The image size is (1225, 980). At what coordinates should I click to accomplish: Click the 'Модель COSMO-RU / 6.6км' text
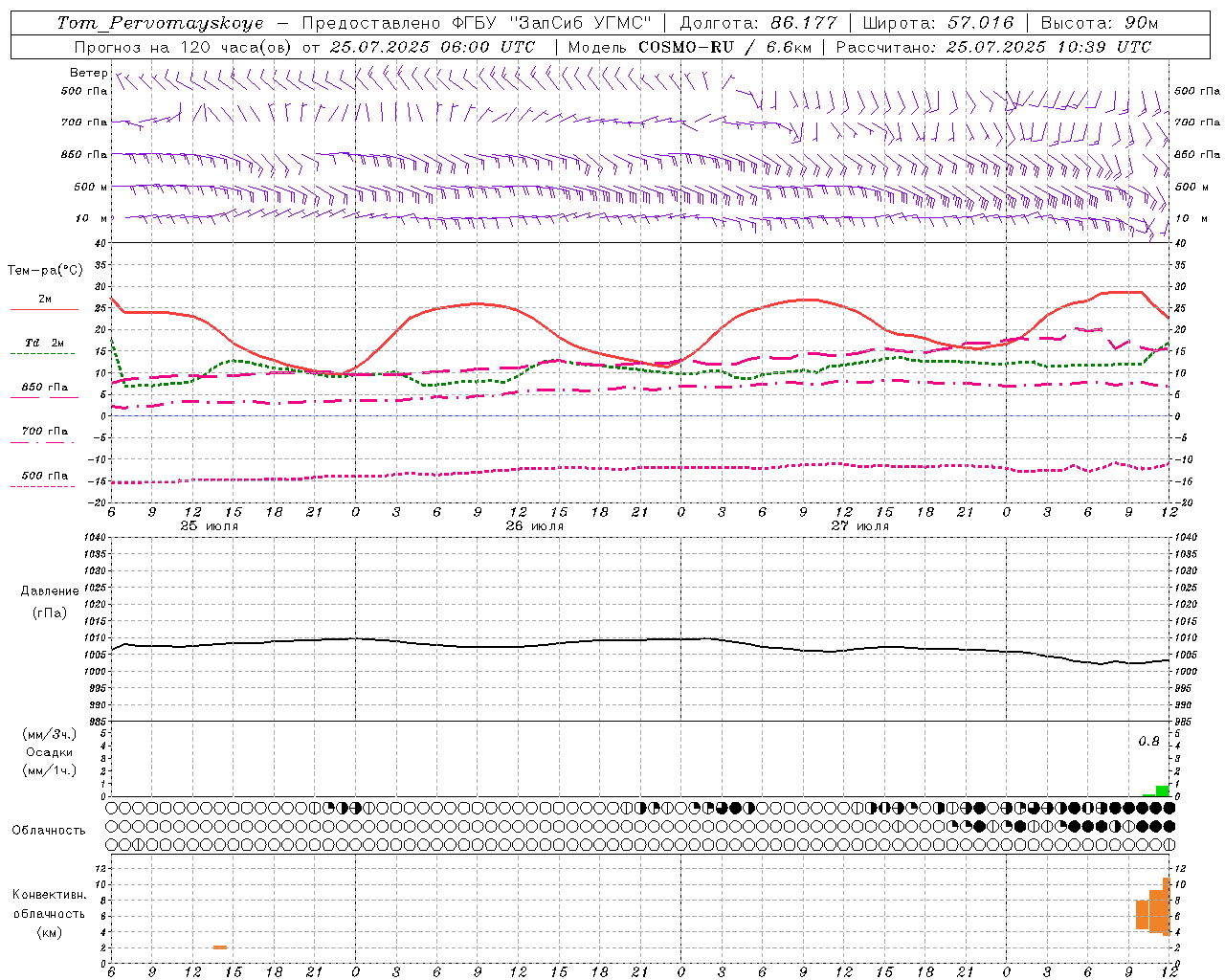pyautogui.click(x=690, y=47)
